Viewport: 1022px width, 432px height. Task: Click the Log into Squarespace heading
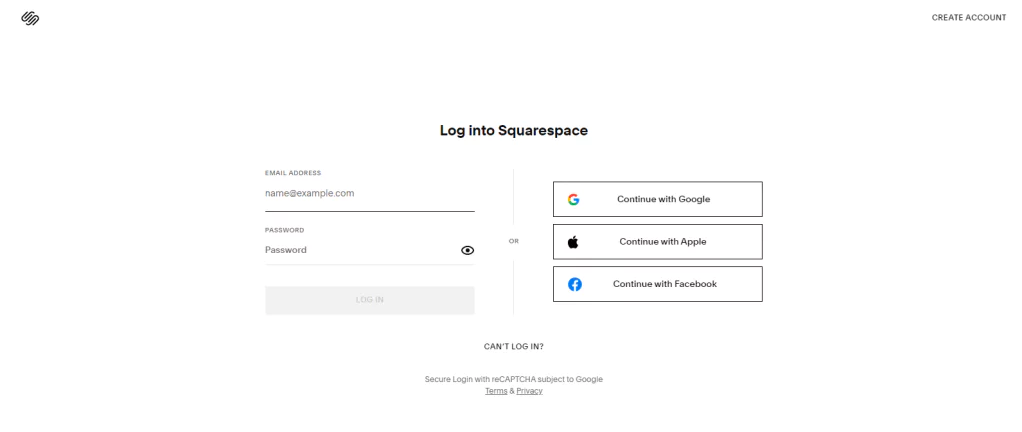(514, 130)
